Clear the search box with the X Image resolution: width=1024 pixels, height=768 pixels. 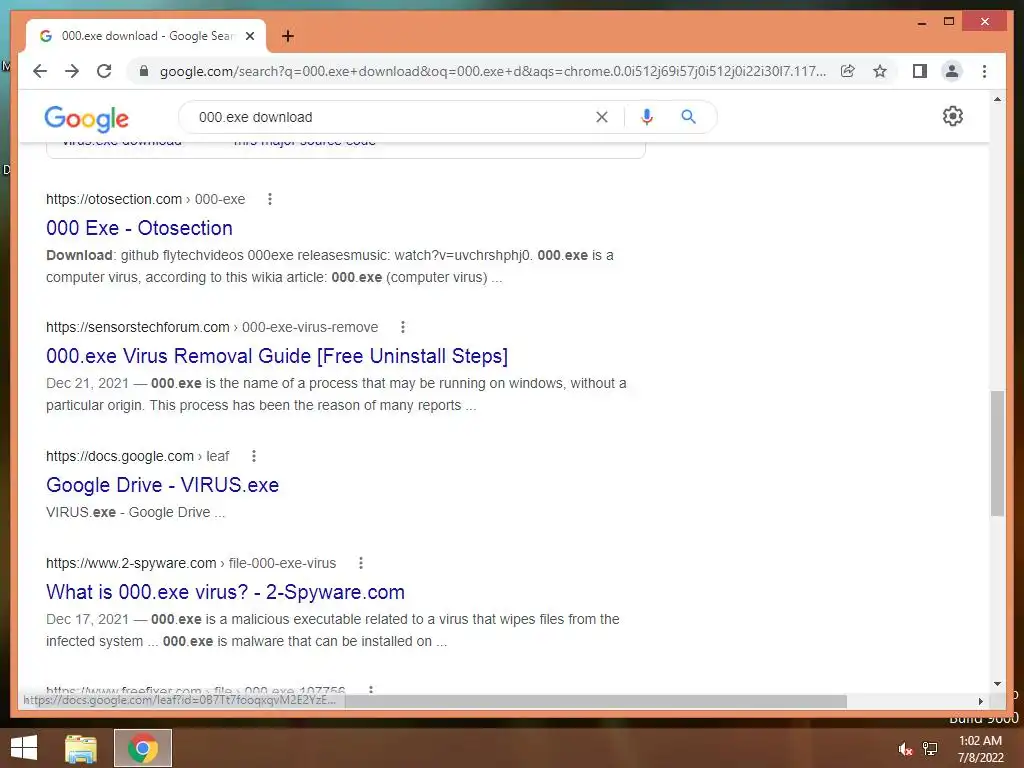point(601,117)
